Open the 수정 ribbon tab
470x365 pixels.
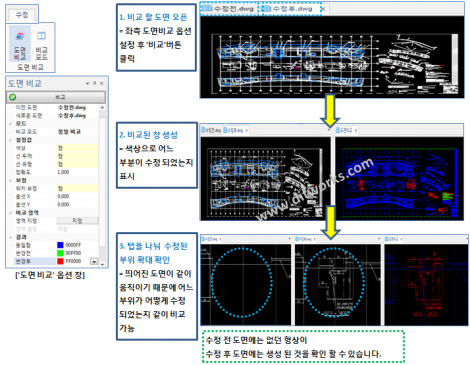pyautogui.click(x=22, y=14)
